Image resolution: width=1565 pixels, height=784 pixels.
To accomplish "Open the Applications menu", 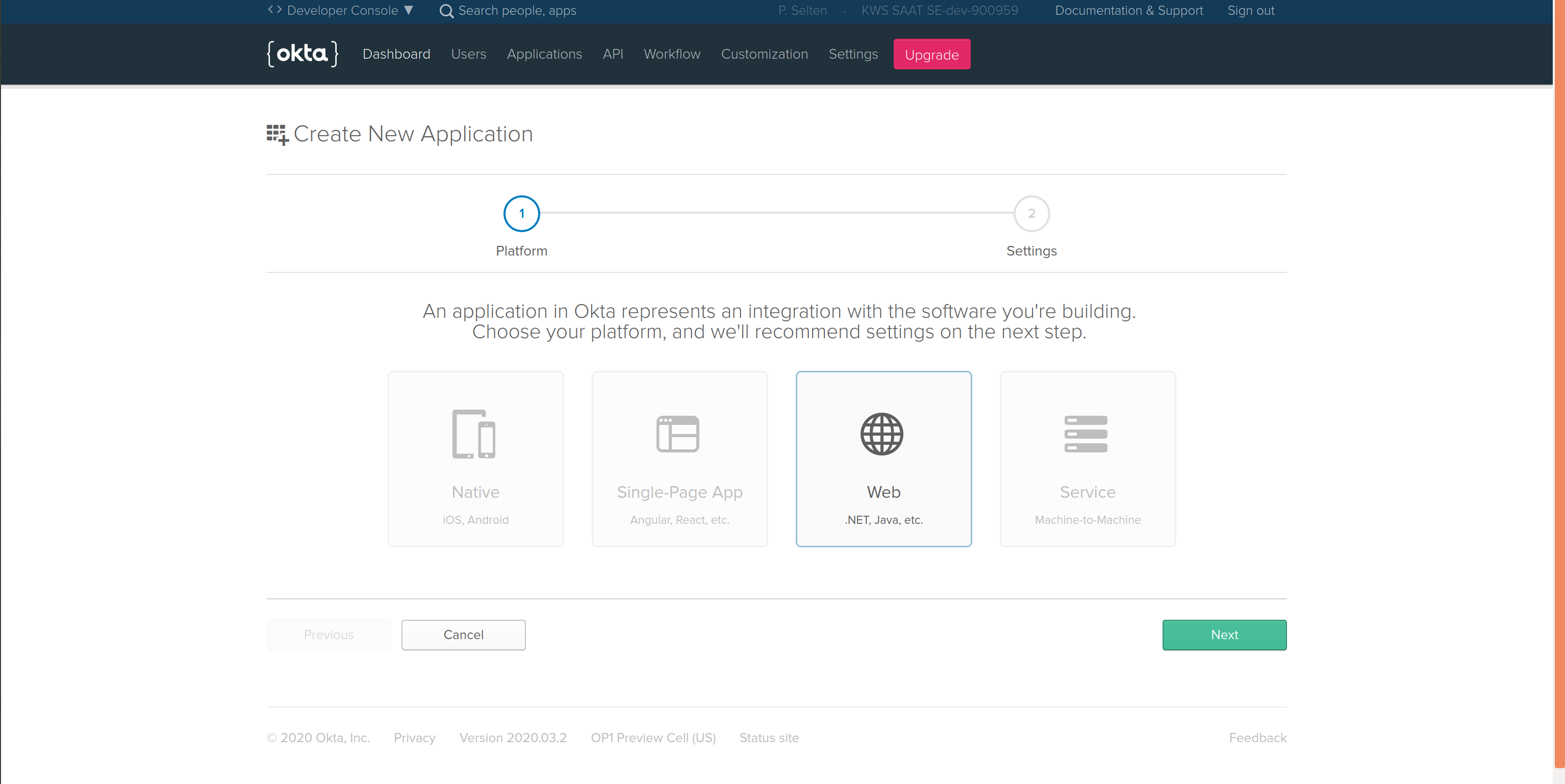I will coord(544,54).
